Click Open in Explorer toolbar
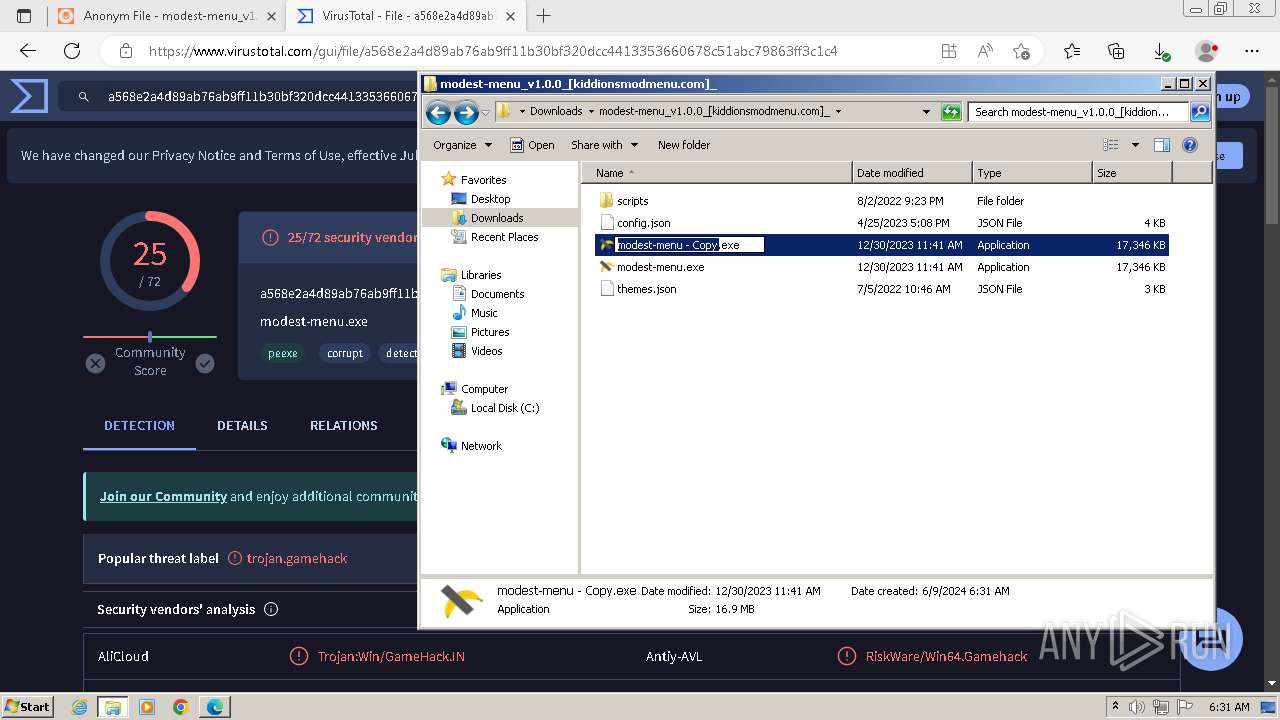Image resolution: width=1280 pixels, height=720 pixels. pos(532,145)
